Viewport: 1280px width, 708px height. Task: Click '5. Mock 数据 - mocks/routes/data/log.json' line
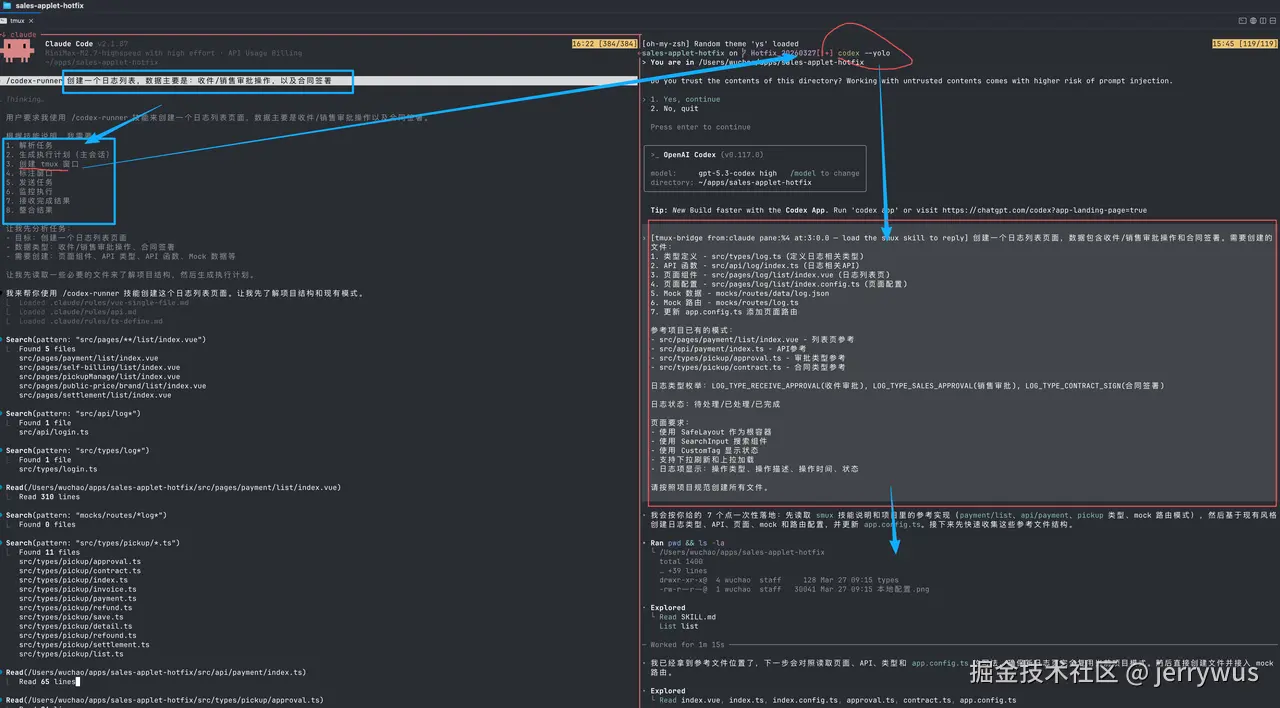(x=739, y=294)
